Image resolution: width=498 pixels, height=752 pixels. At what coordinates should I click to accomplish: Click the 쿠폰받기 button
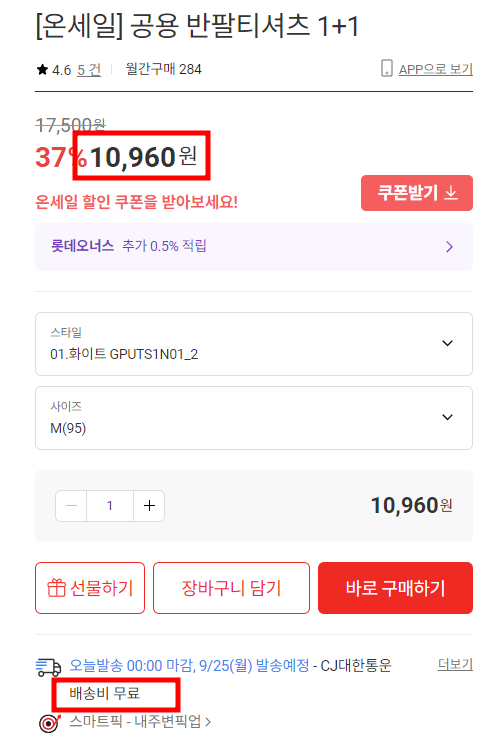(417, 193)
